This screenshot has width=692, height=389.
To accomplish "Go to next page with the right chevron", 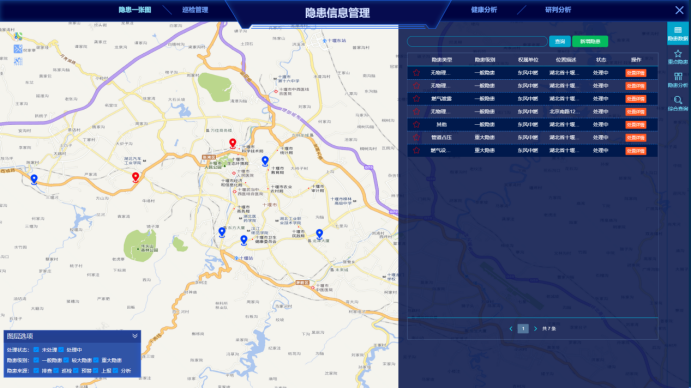I will [535, 329].
